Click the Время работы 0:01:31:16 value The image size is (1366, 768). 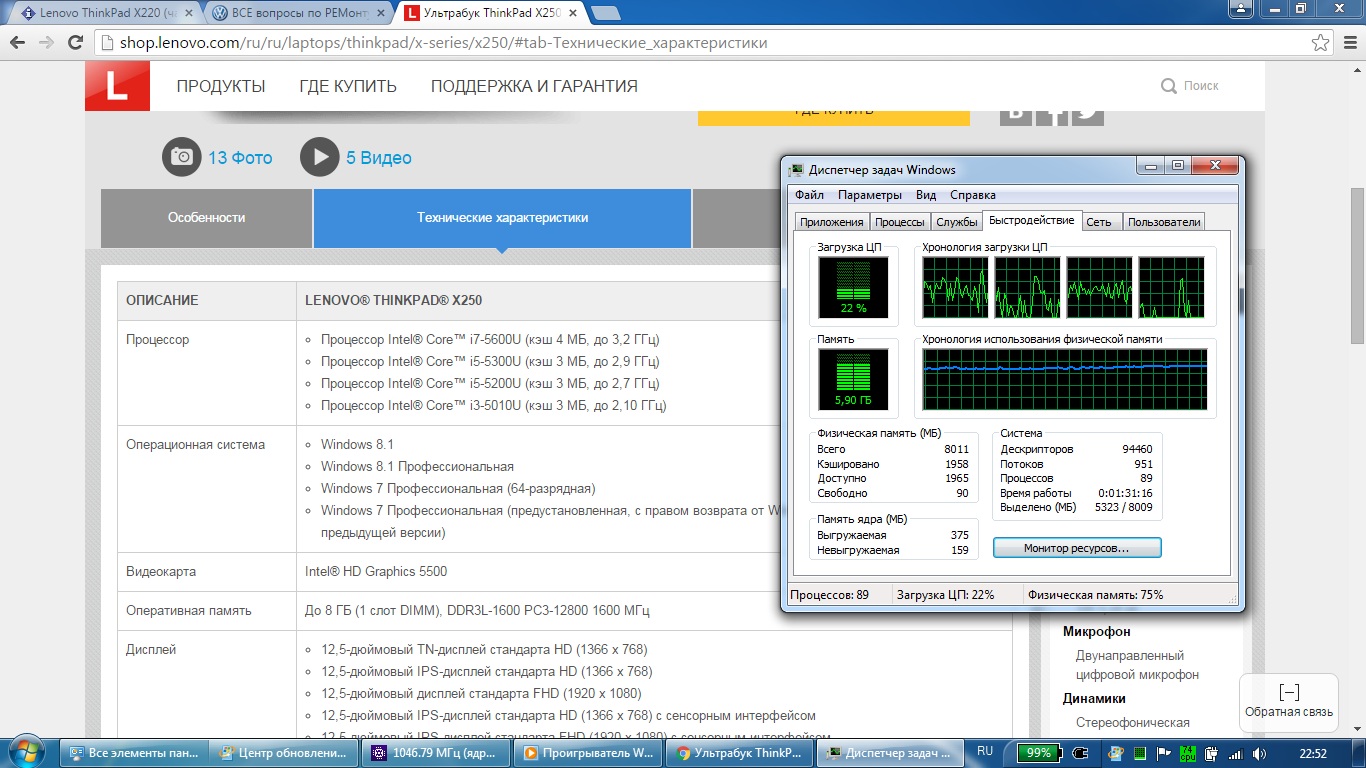click(x=1125, y=493)
